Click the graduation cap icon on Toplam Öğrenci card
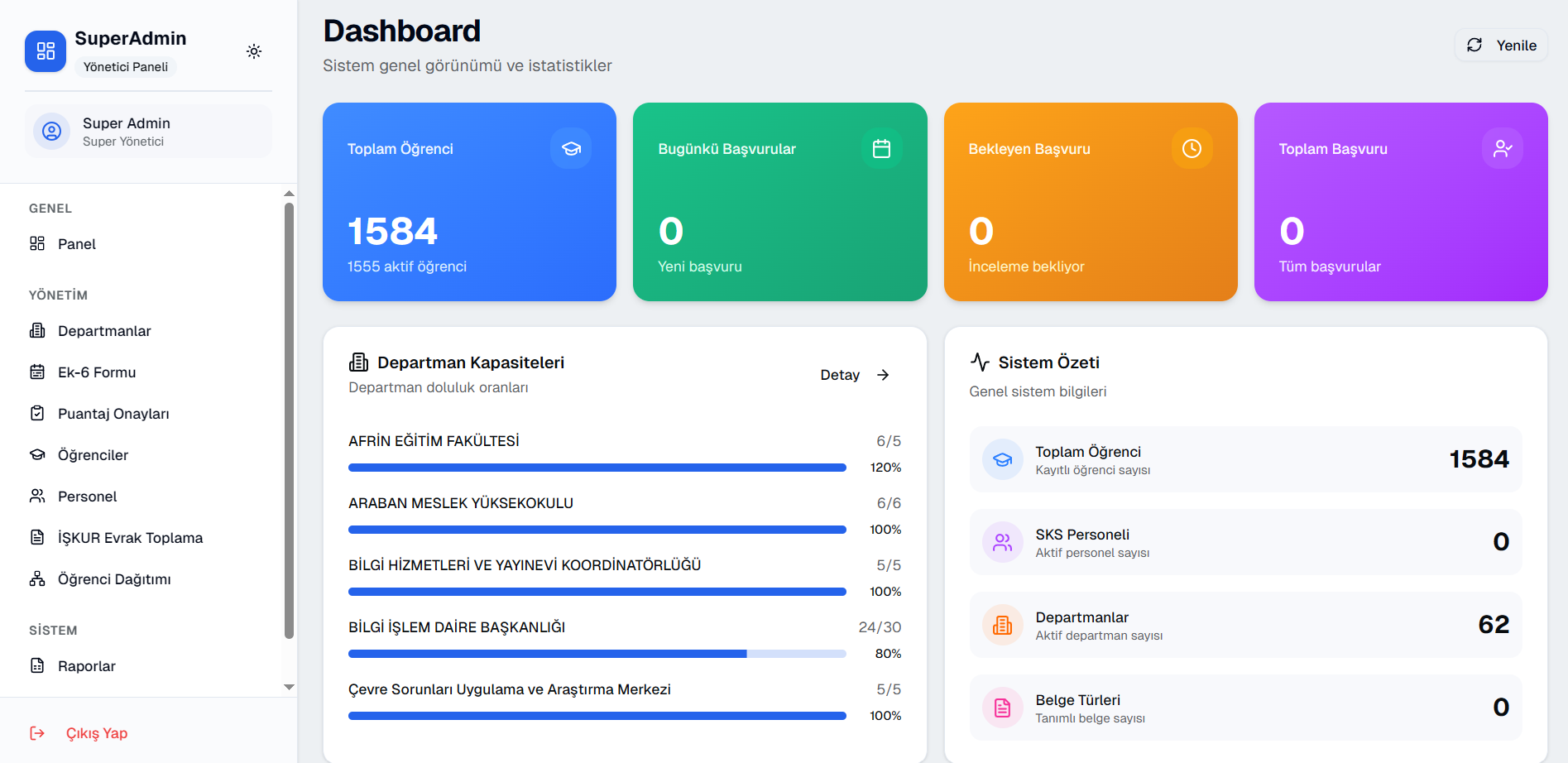1568x763 pixels. pos(571,149)
